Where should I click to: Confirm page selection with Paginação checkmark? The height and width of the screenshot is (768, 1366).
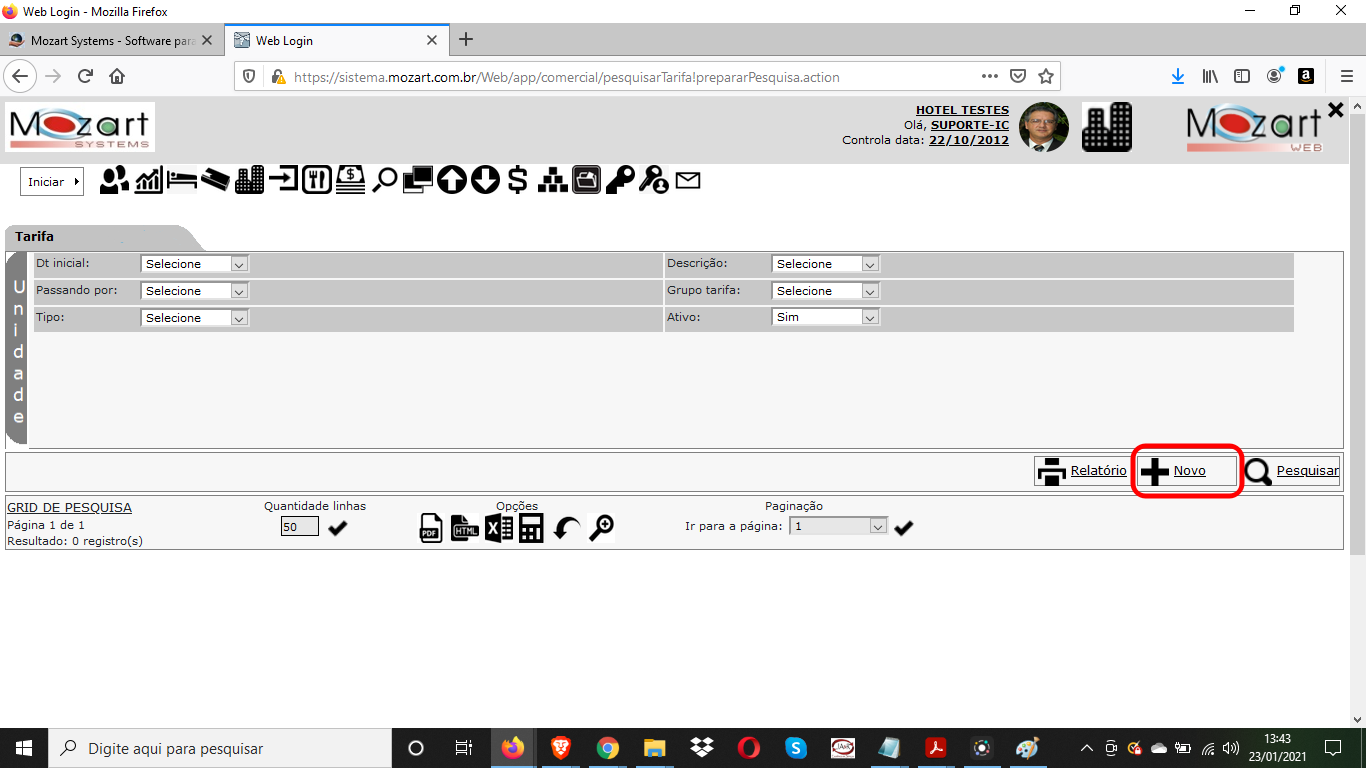pos(904,527)
